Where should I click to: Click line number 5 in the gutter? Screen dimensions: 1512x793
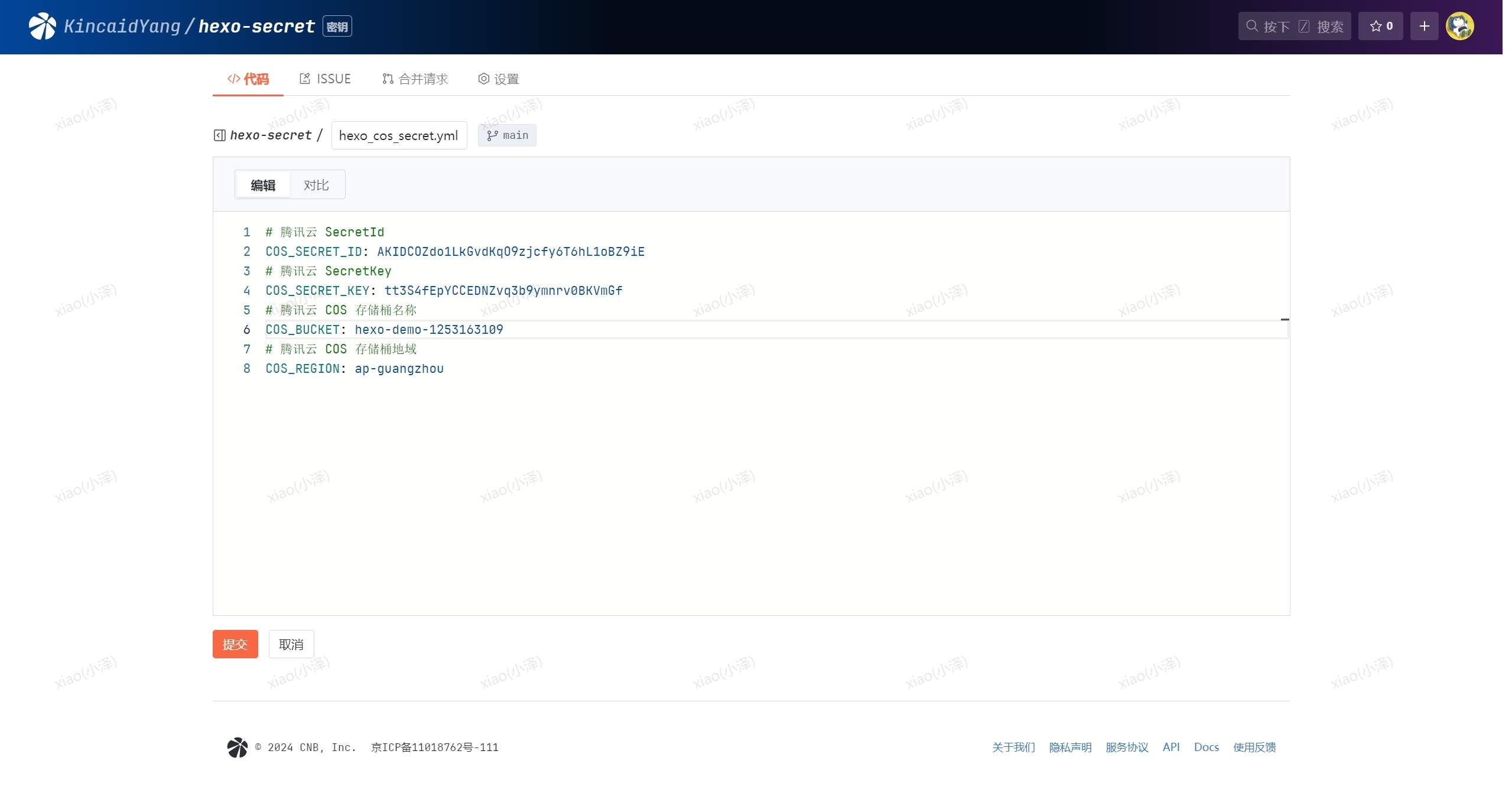(x=247, y=310)
